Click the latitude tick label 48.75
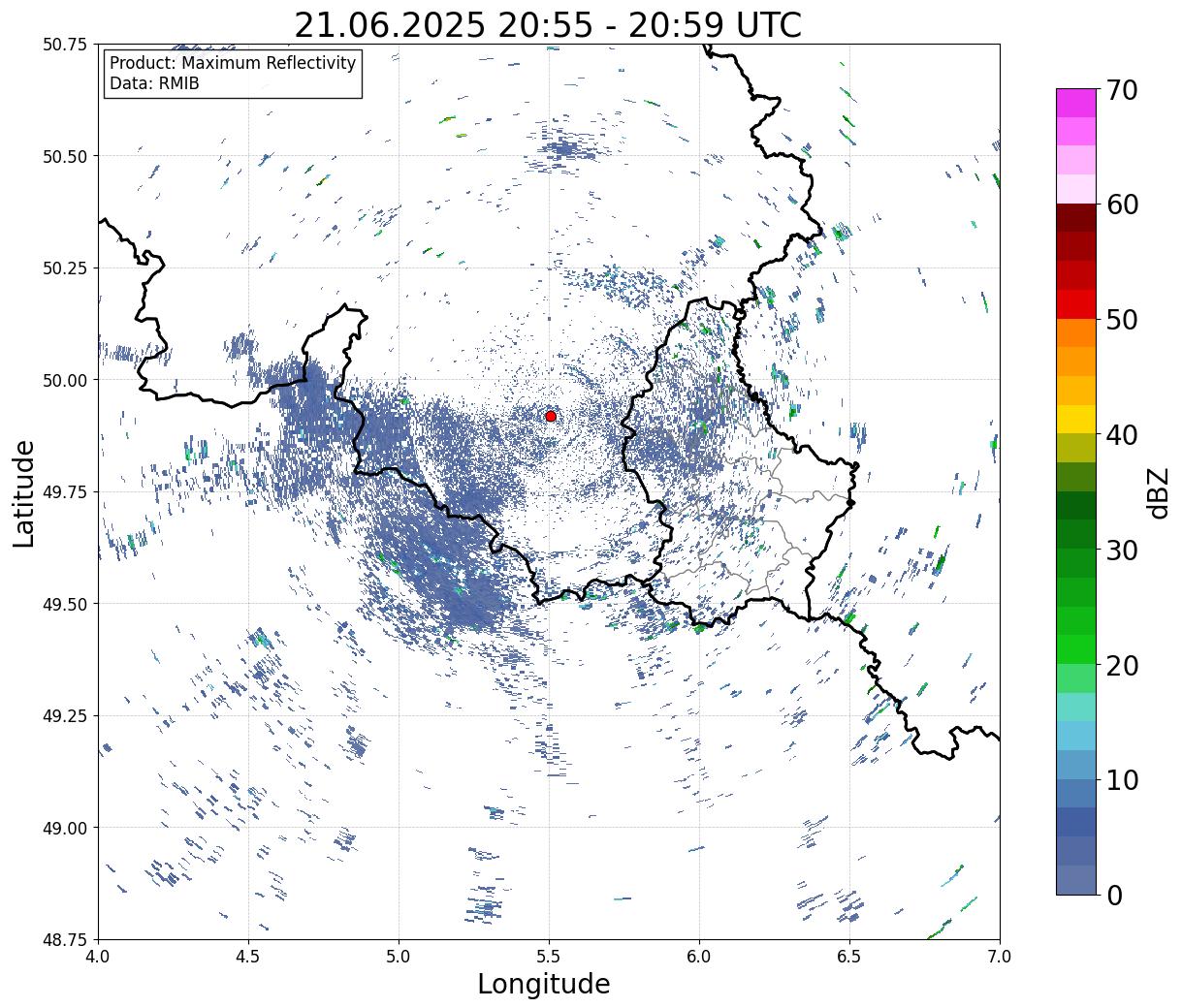The height and width of the screenshot is (1008, 1182). [66, 939]
